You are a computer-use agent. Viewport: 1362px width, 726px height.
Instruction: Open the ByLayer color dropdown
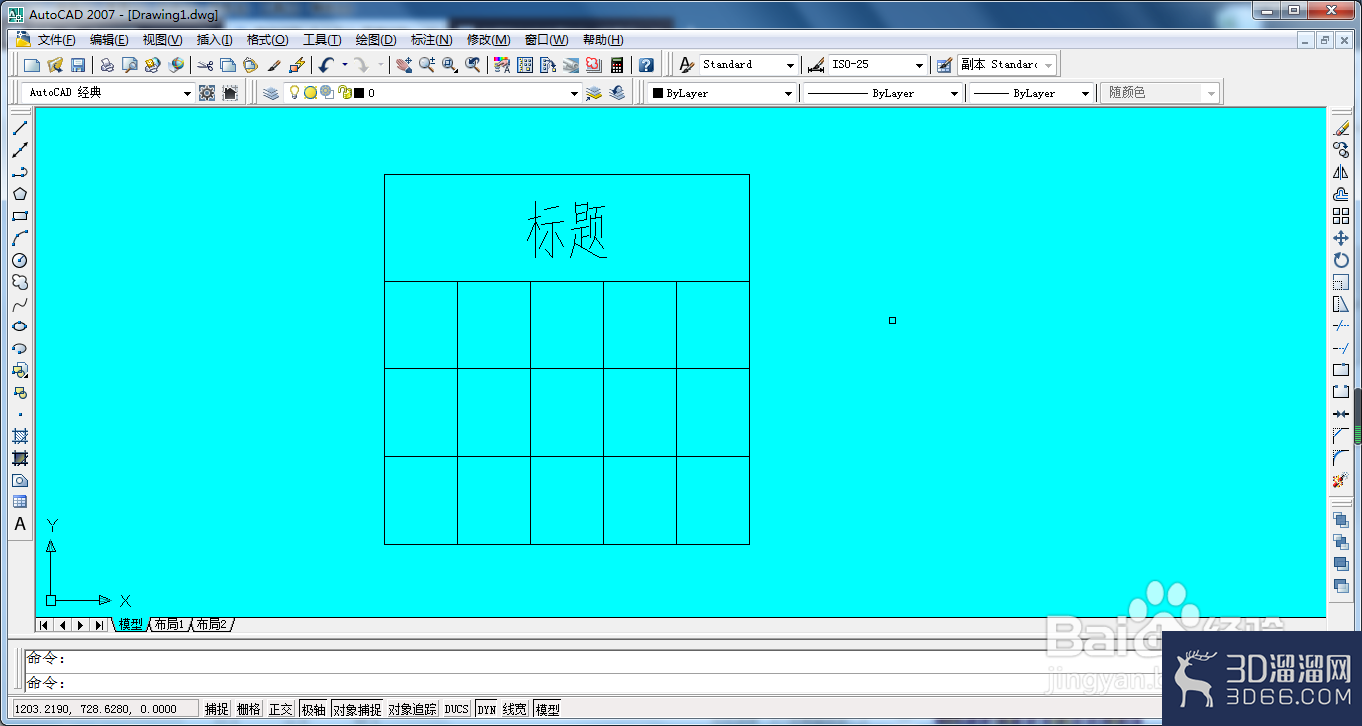(x=722, y=93)
